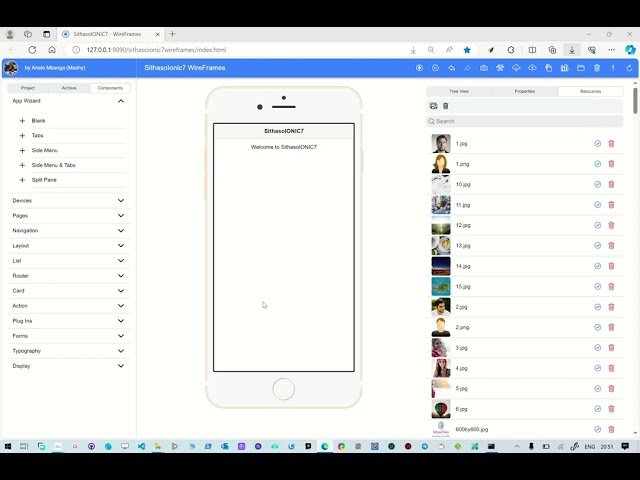Delete the 2.png resource
Screen dimensions: 640x480
tap(611, 327)
